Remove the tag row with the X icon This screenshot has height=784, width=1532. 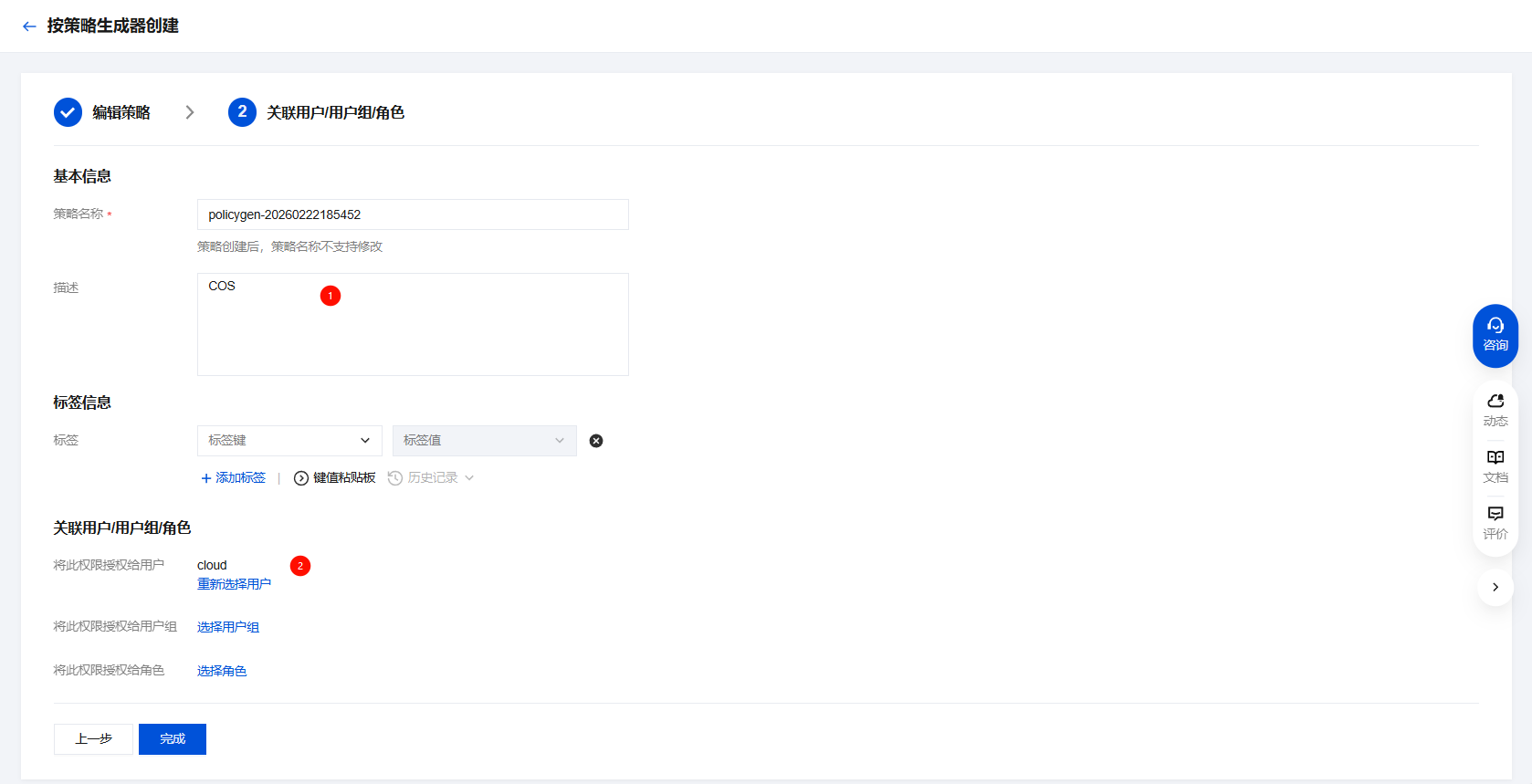(x=596, y=441)
